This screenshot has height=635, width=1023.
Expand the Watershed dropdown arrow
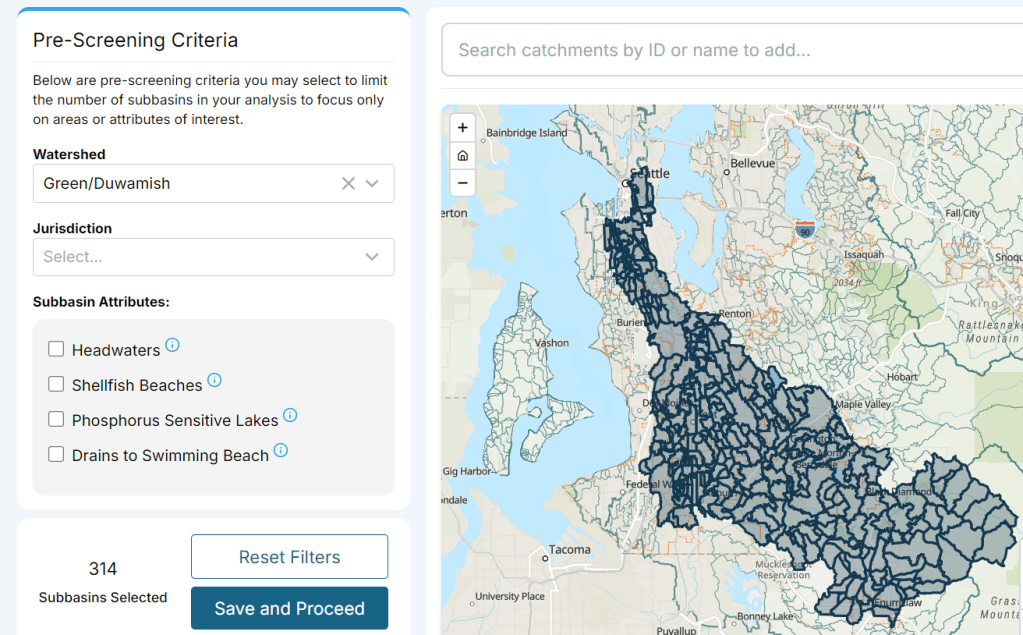coord(373,184)
